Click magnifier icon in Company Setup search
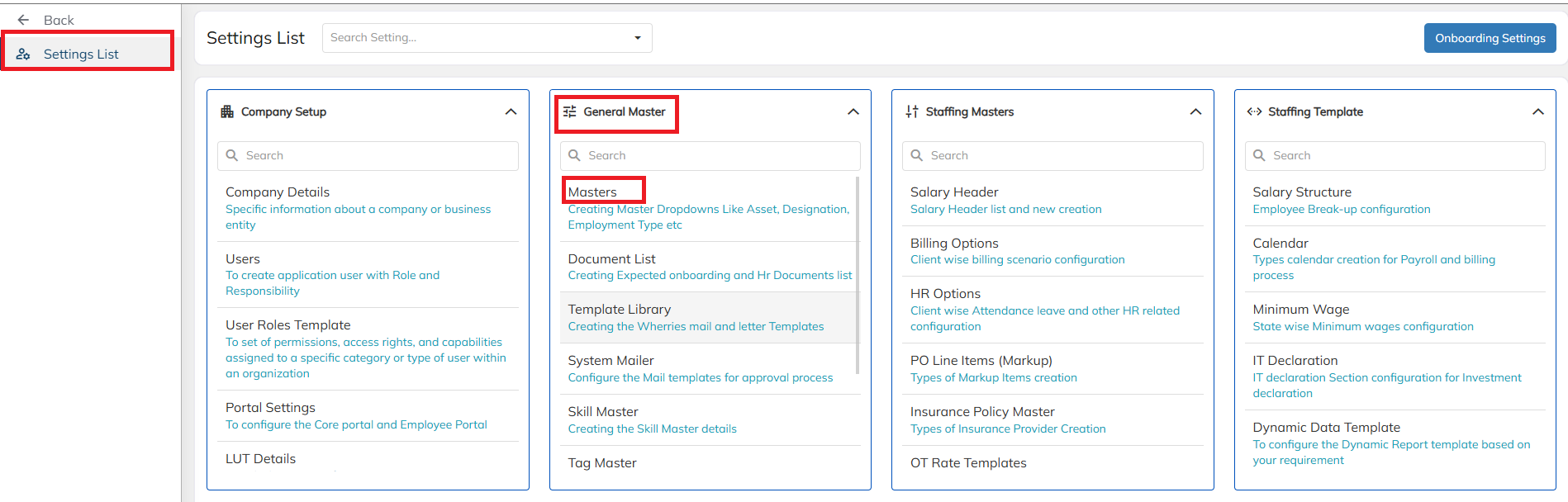The height and width of the screenshot is (502, 1568). pos(232,155)
